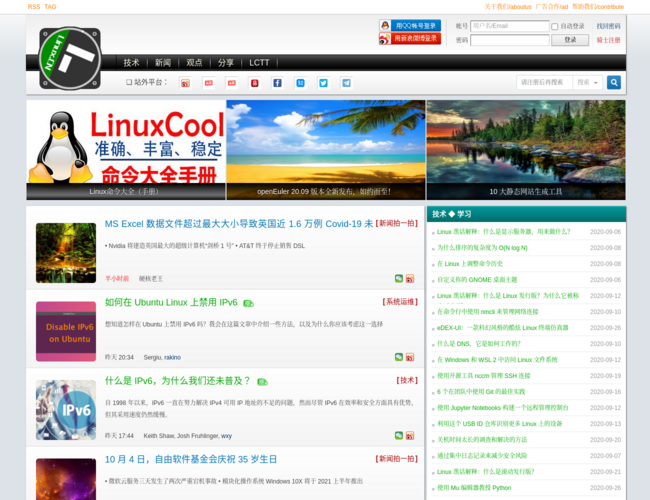Click the comment icon beside '什么是 IPv6，为什么我们还未普及？'

click(262, 382)
